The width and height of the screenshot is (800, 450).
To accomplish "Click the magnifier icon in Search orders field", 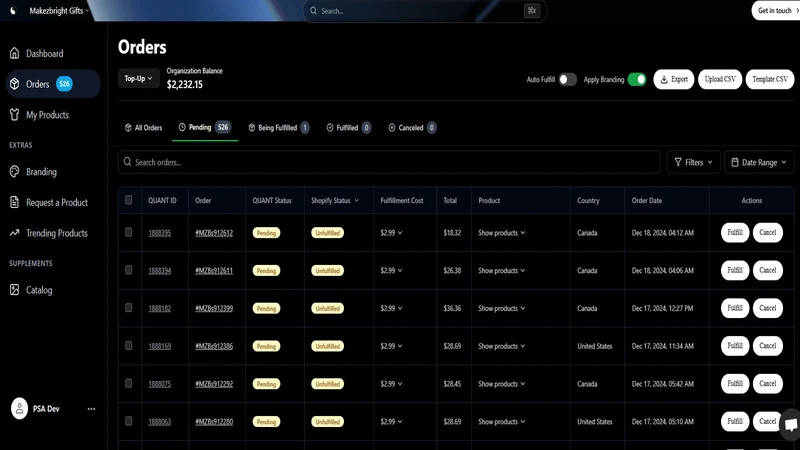I will (128, 162).
